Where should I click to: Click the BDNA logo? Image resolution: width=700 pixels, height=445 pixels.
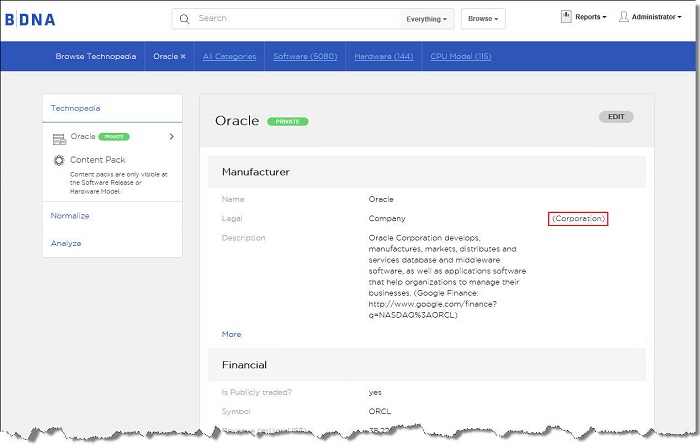pyautogui.click(x=30, y=20)
